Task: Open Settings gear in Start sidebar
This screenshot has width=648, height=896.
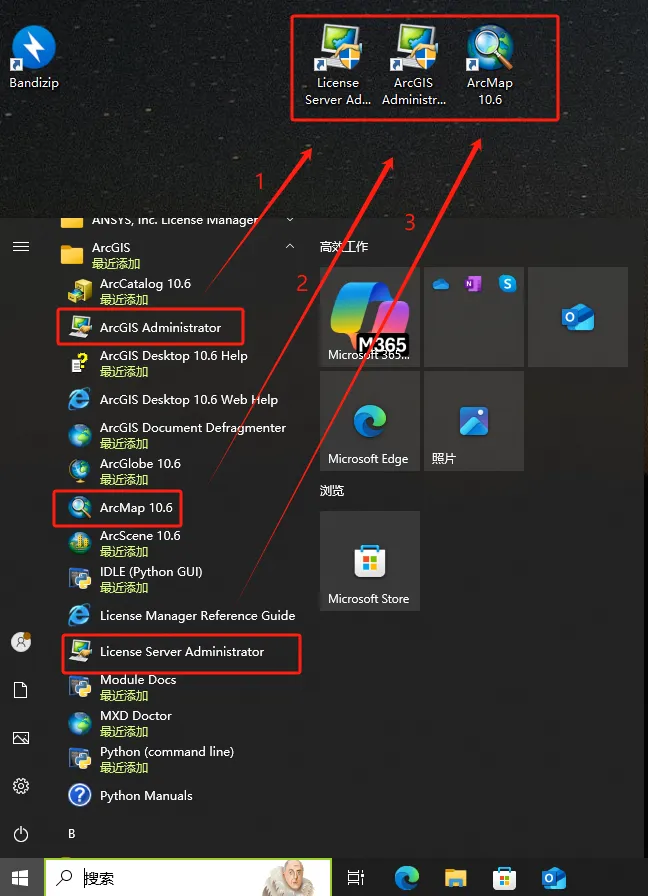Action: pos(21,786)
